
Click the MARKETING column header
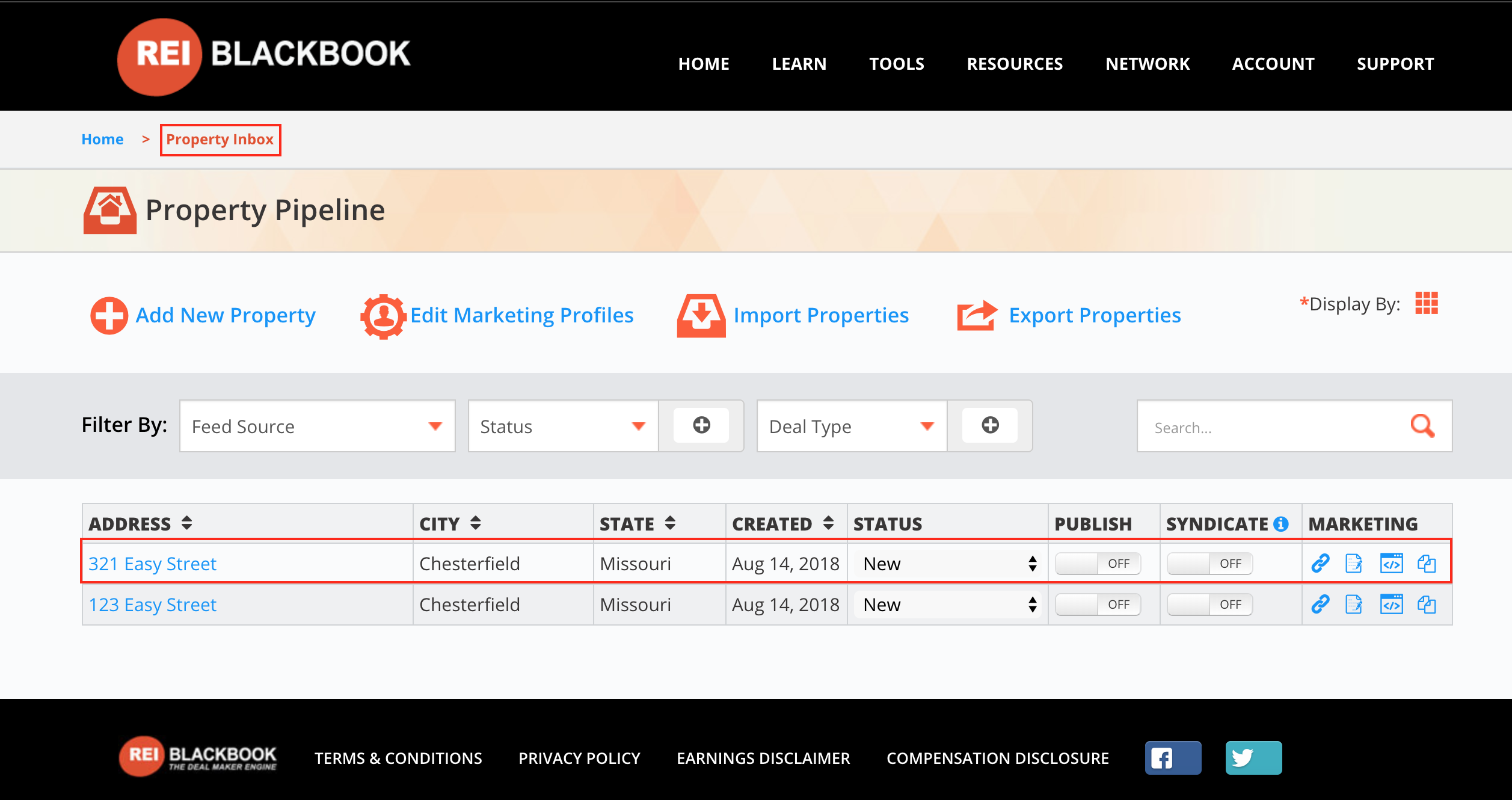coord(1363,524)
